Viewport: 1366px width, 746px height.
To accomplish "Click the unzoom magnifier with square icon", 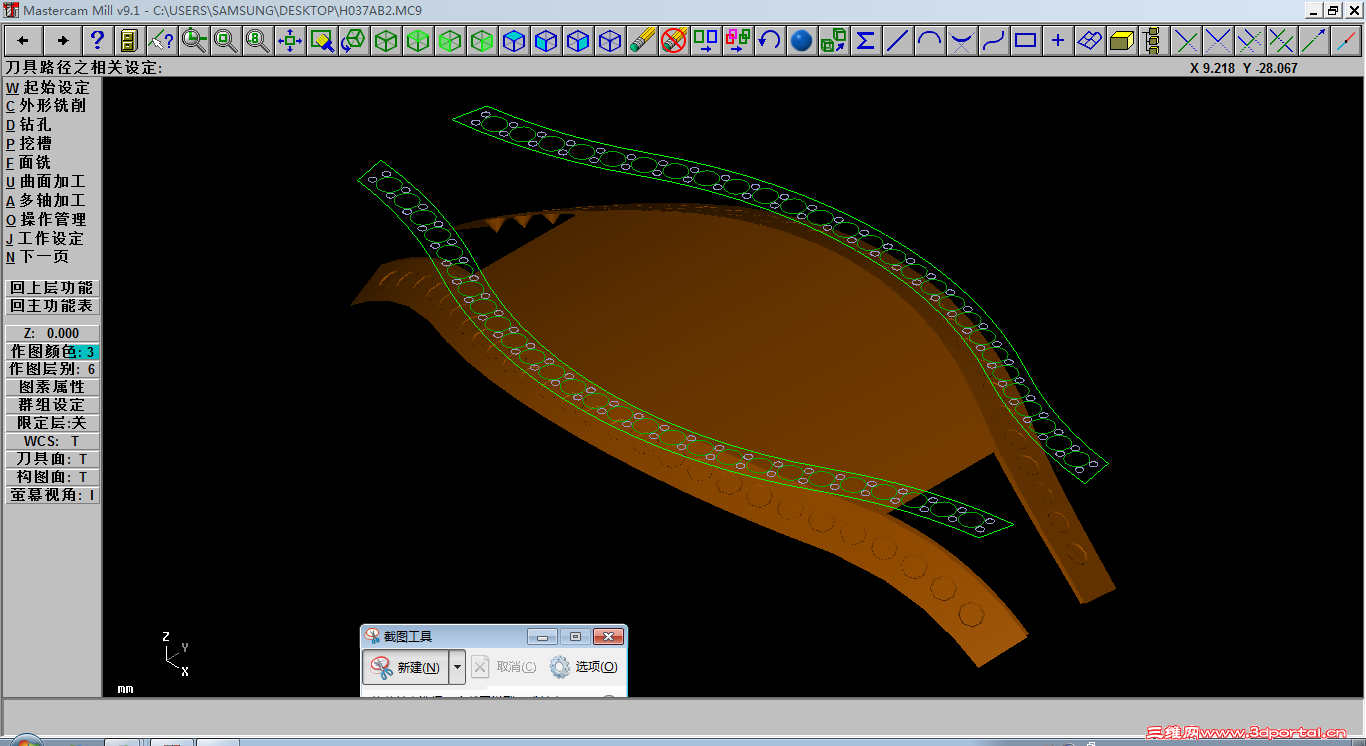I will [x=225, y=41].
